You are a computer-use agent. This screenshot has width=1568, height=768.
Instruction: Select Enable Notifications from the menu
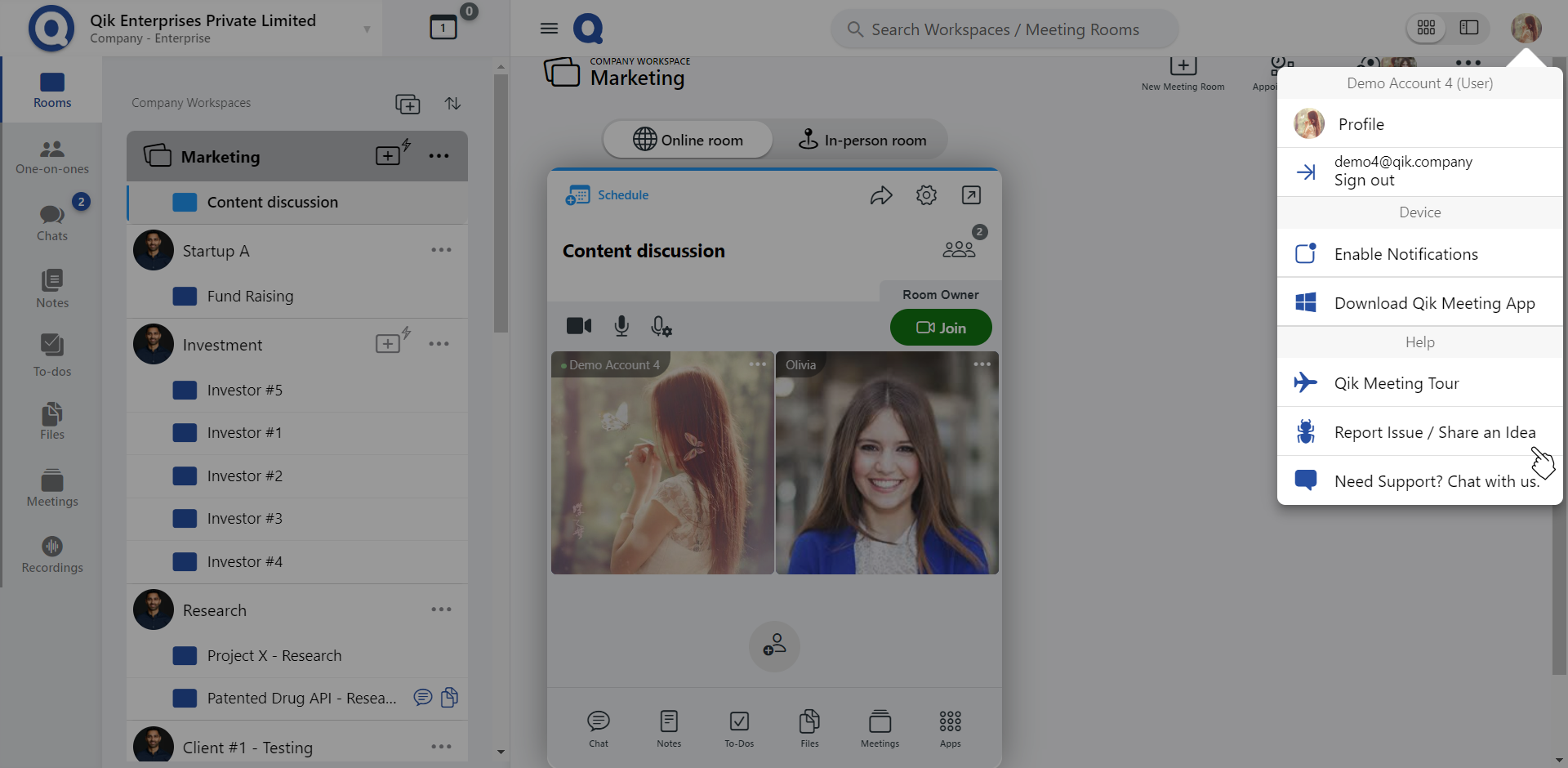1405,254
